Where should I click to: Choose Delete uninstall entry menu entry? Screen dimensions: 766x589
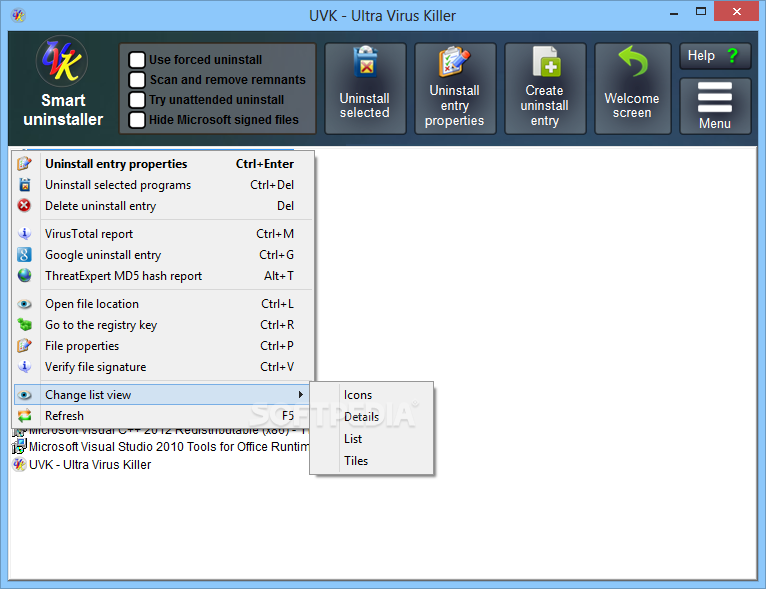click(x=162, y=206)
